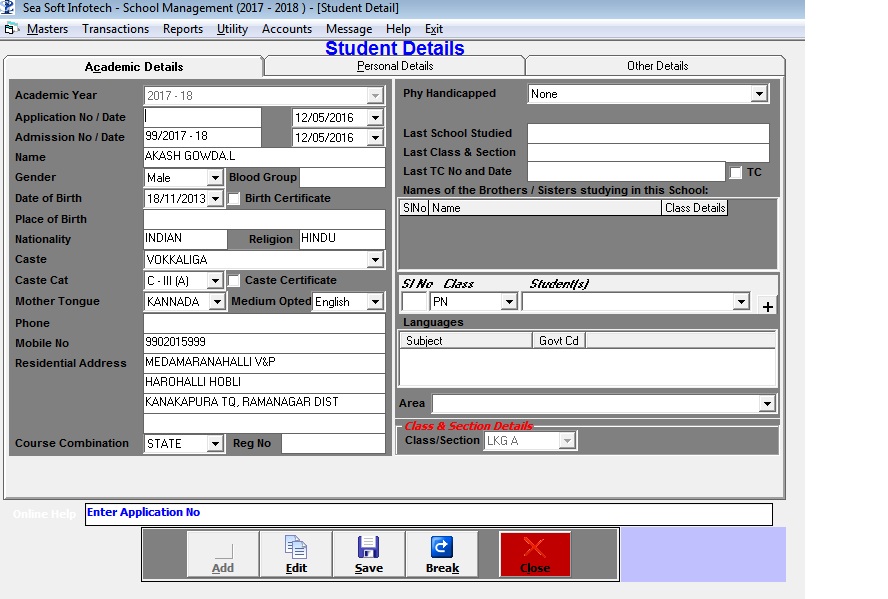Open the Transactions menu
The width and height of the screenshot is (888, 599).
point(115,29)
